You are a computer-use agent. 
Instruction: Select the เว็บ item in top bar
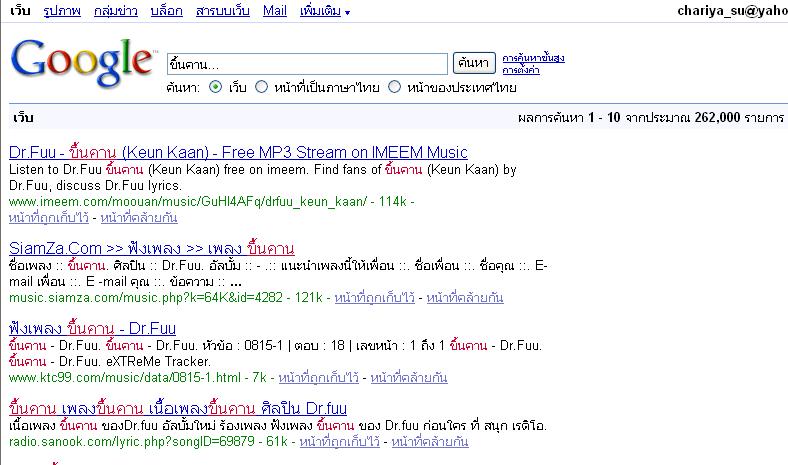(20, 11)
